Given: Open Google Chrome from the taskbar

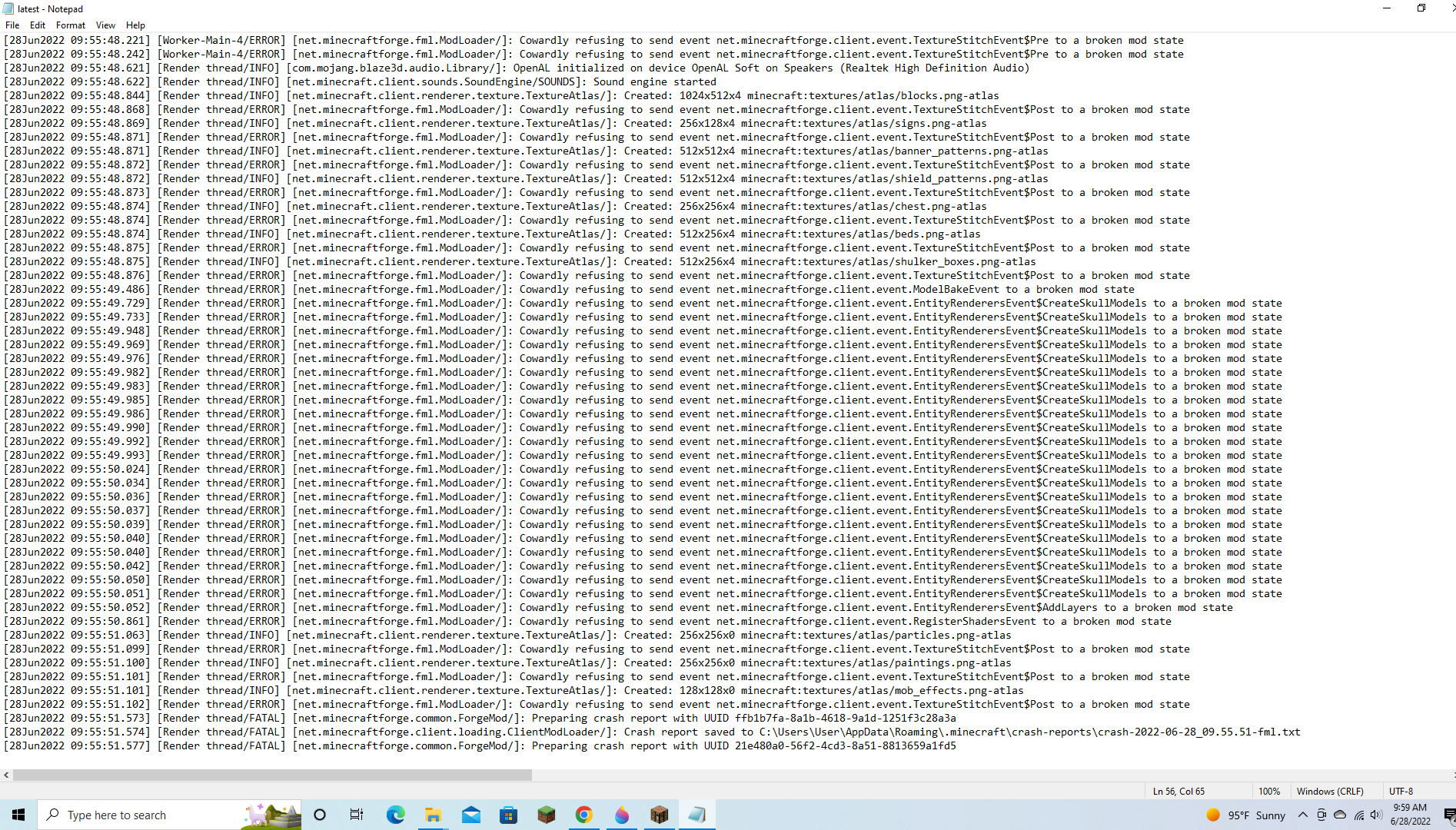Looking at the screenshot, I should (x=584, y=815).
